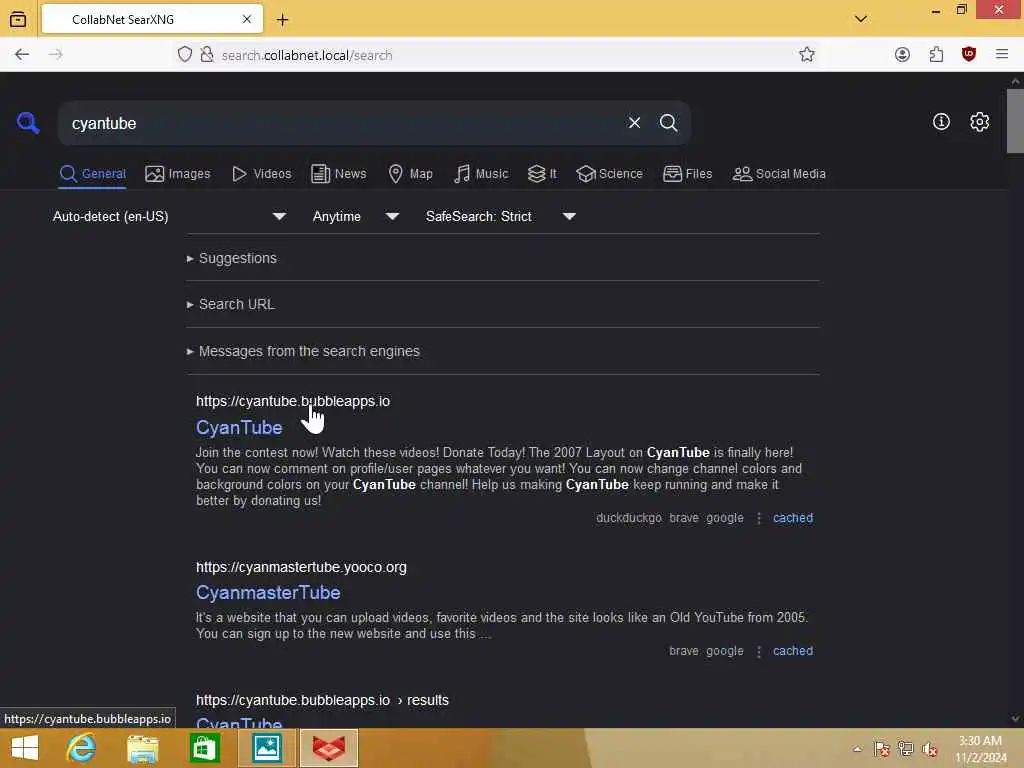Open the Windows Store taskbar icon
This screenshot has width=1024, height=768.
(x=204, y=748)
